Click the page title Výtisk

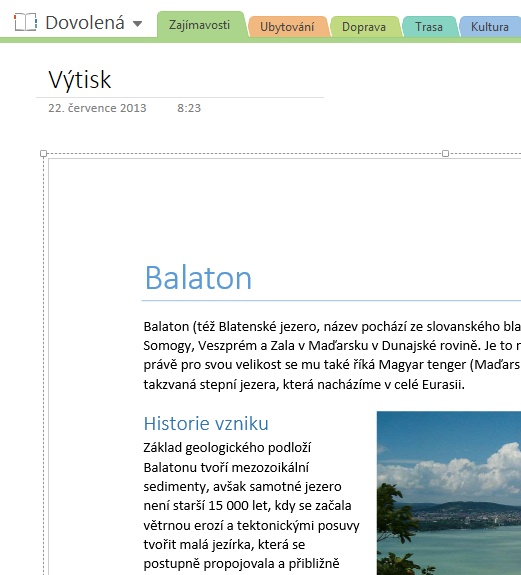[80, 80]
